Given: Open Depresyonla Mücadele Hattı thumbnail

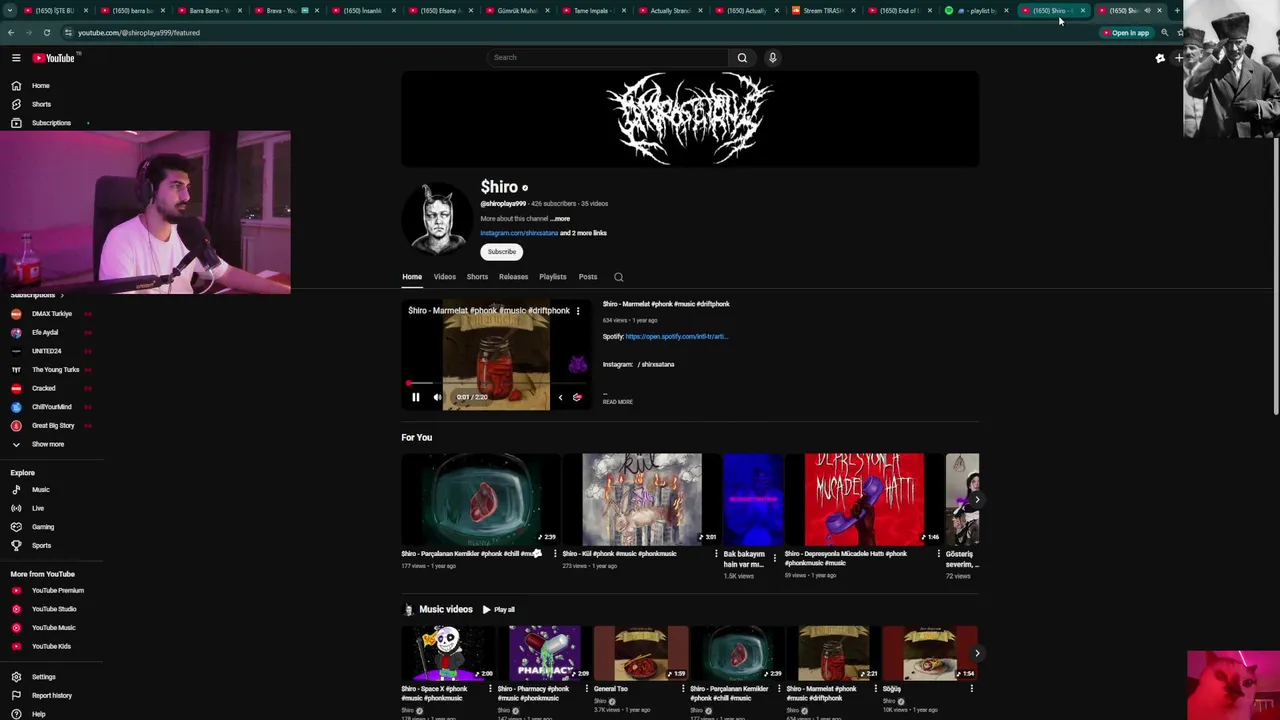Looking at the screenshot, I should [864, 499].
